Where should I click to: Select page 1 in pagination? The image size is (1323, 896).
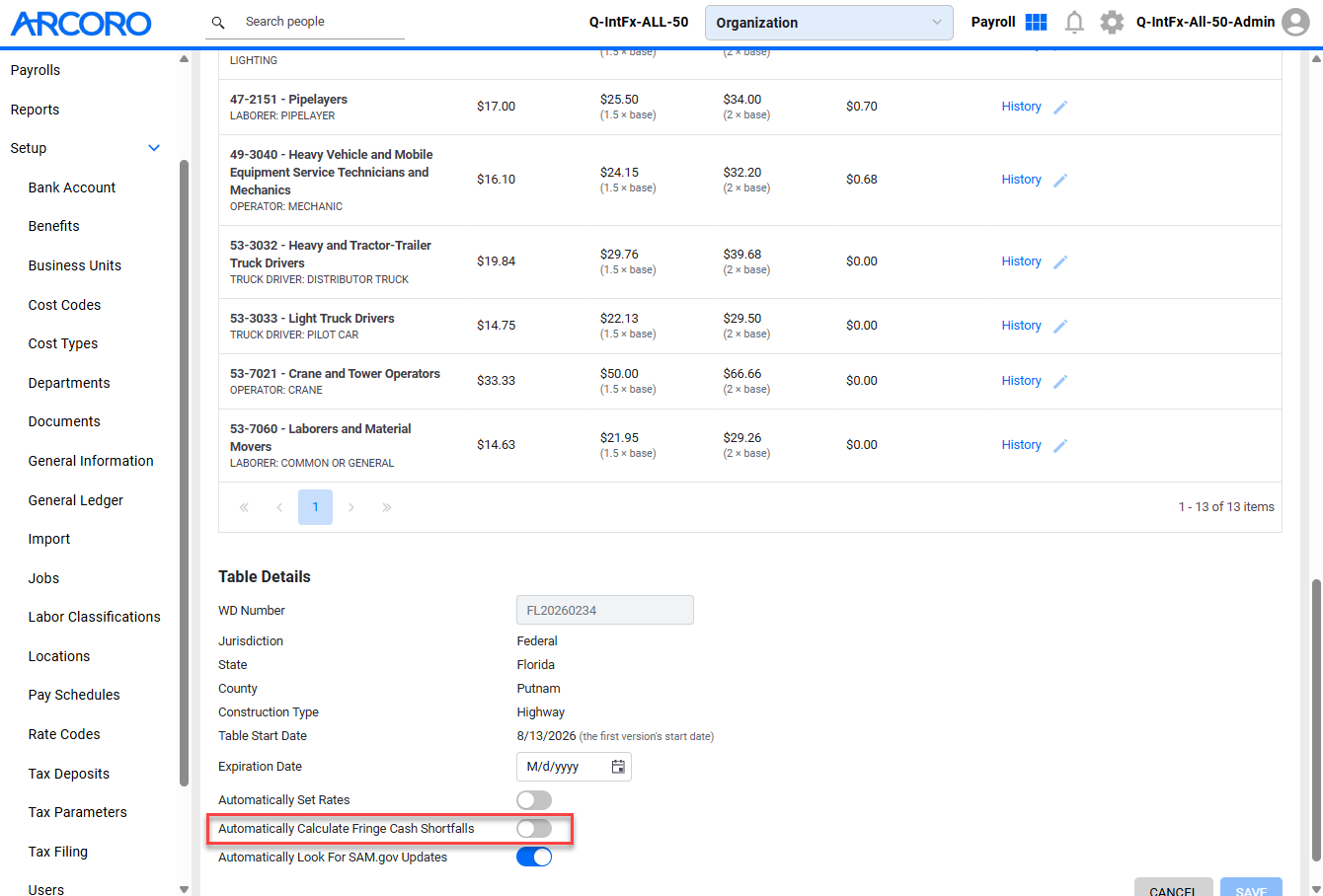(x=315, y=507)
